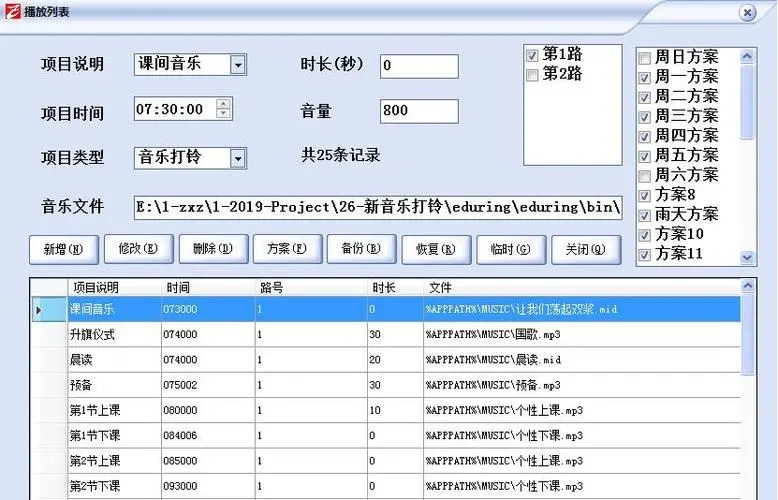Click time cell 084006
Viewport: 778px width, 500px height.
208,436
